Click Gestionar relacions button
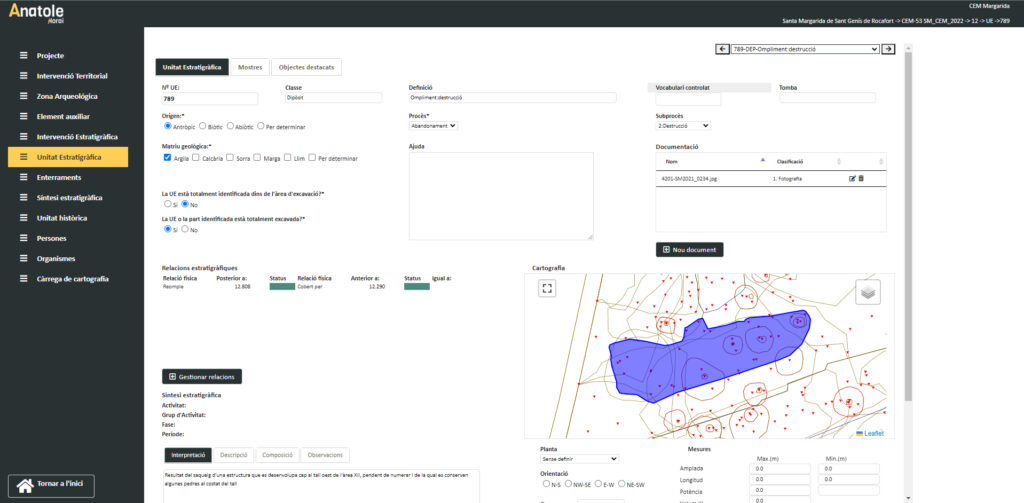 (202, 377)
